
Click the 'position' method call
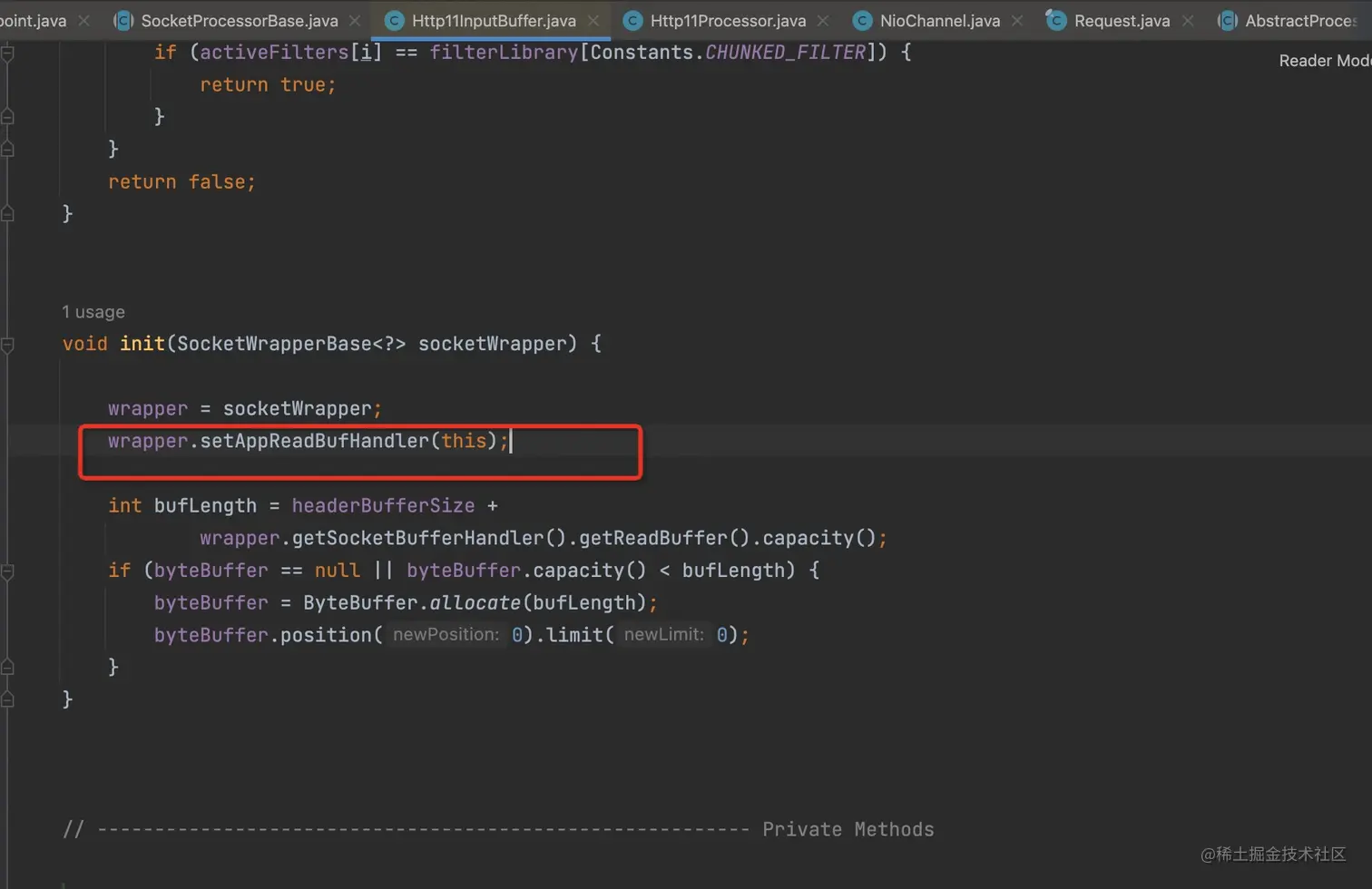[x=326, y=635]
